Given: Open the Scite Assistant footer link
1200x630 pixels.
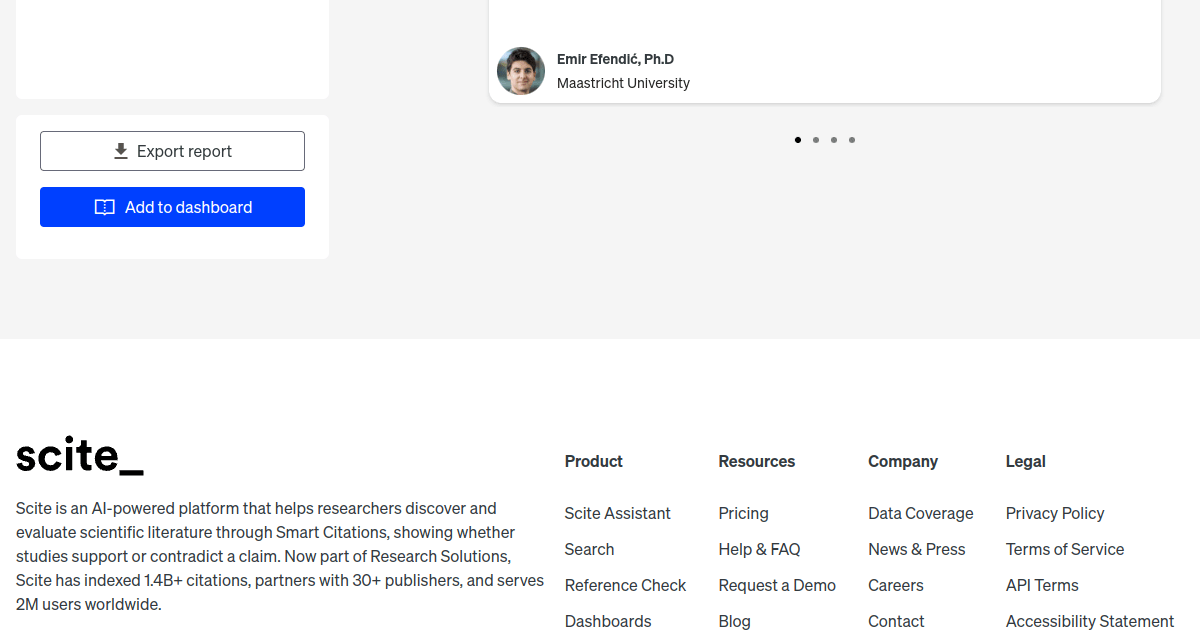Looking at the screenshot, I should tap(617, 513).
